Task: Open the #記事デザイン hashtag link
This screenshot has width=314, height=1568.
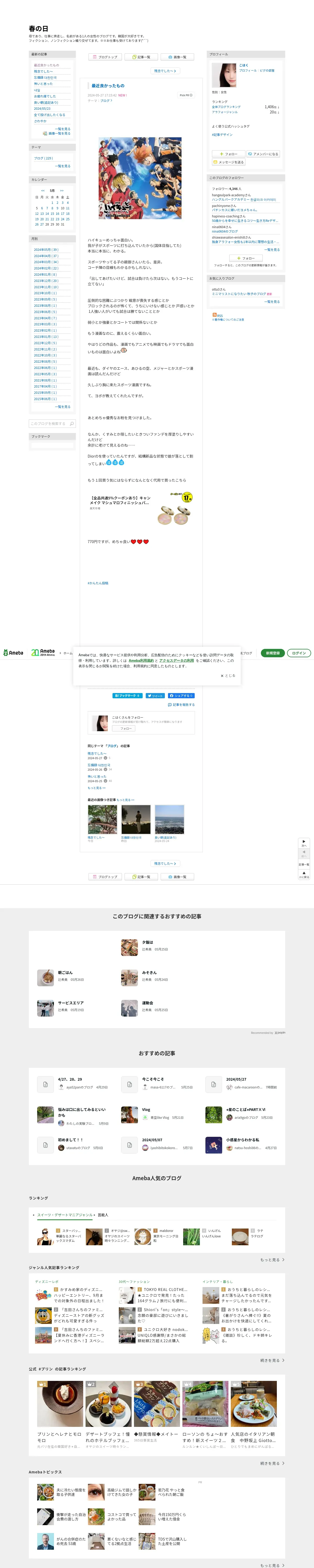Action: click(222, 135)
